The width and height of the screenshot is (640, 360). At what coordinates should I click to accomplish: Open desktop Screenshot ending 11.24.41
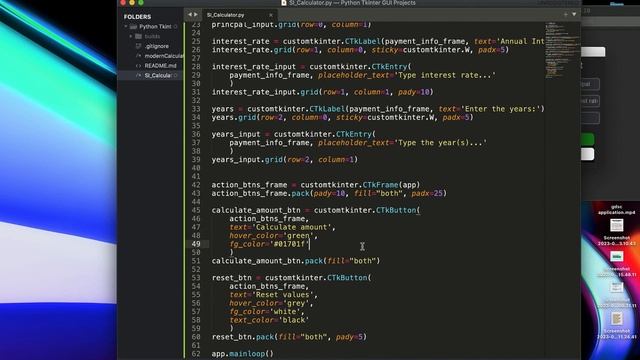click(616, 325)
